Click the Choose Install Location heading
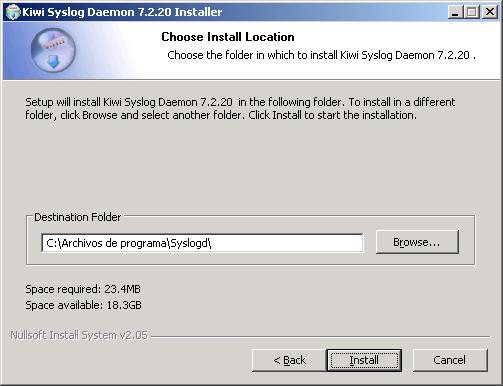503x386 pixels. click(228, 37)
